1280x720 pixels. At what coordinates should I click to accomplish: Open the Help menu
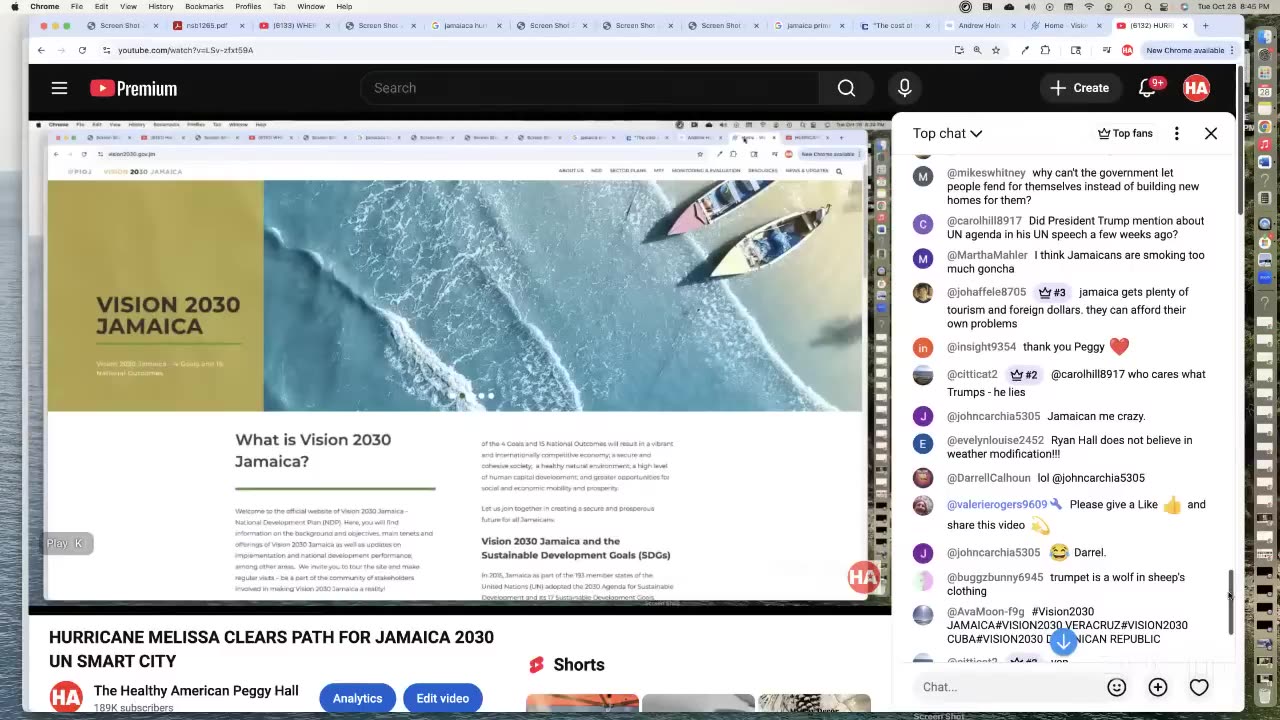tap(344, 7)
